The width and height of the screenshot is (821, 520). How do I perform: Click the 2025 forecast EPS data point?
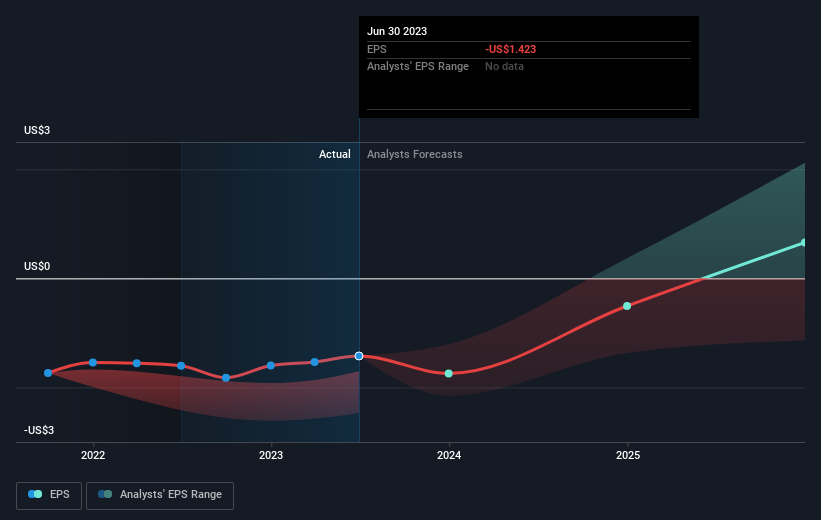627,306
